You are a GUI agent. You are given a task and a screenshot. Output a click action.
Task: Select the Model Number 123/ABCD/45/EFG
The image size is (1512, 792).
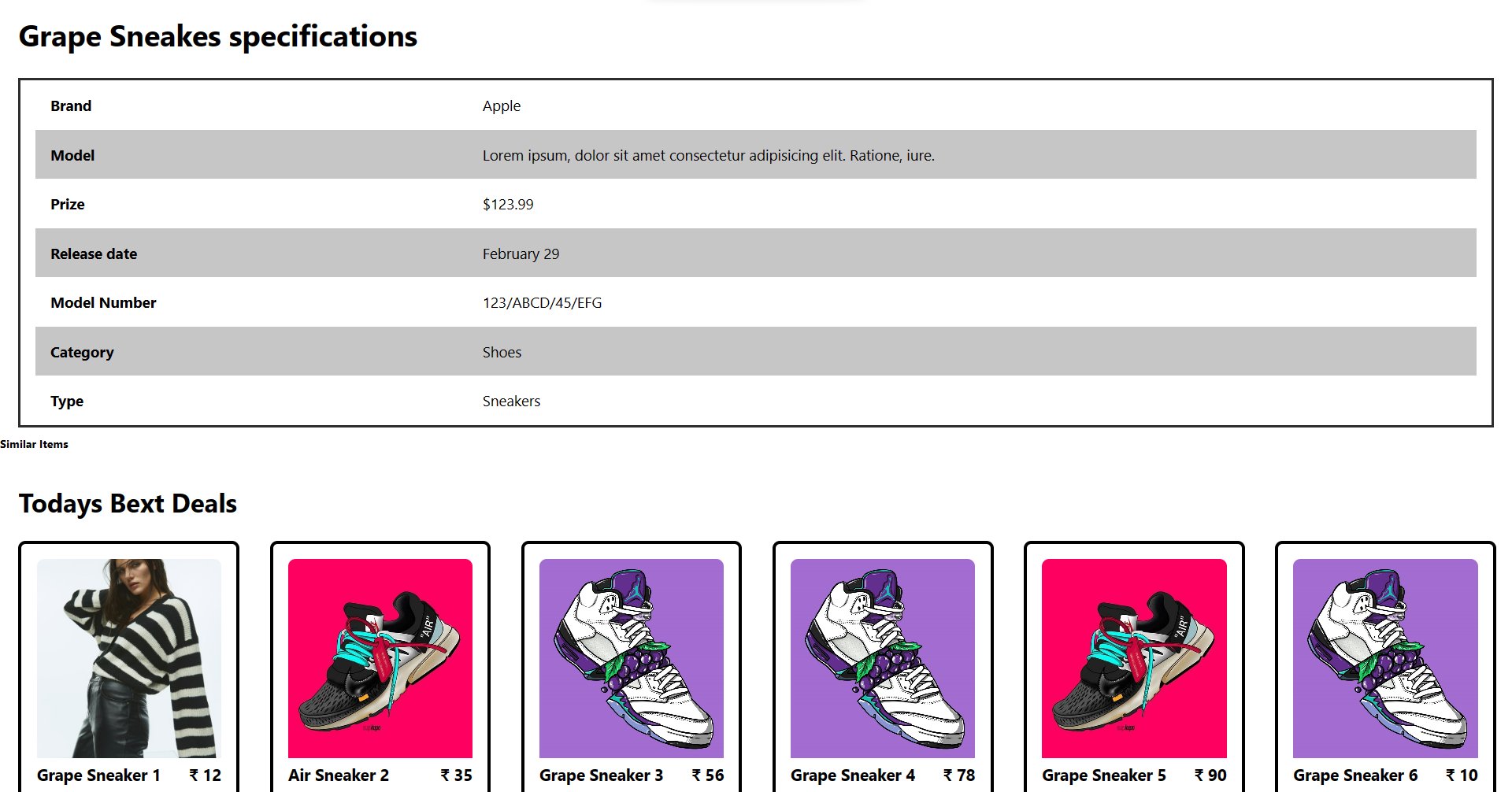[543, 302]
